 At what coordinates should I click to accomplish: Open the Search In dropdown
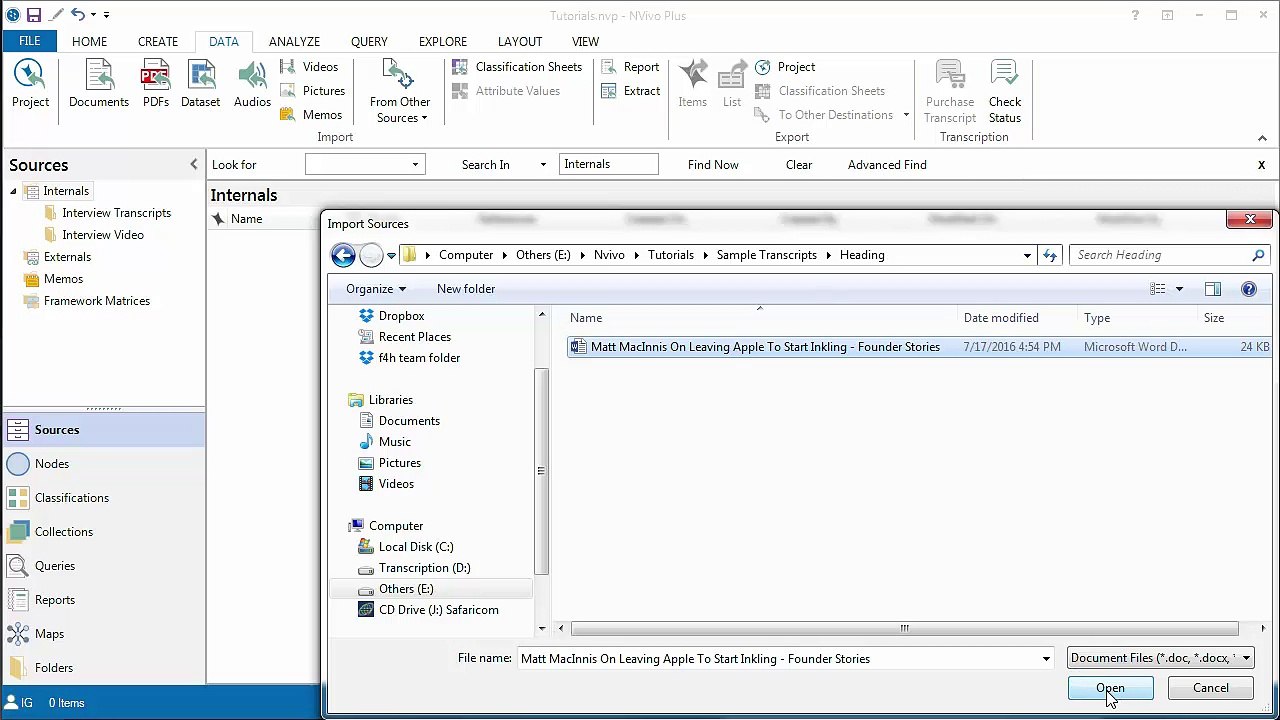pyautogui.click(x=543, y=165)
